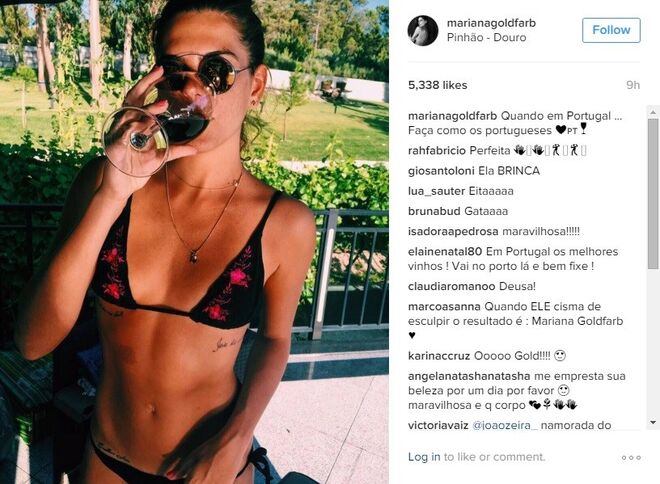Open brunabud commenter profile
The width and height of the screenshot is (660, 484).
click(x=434, y=211)
